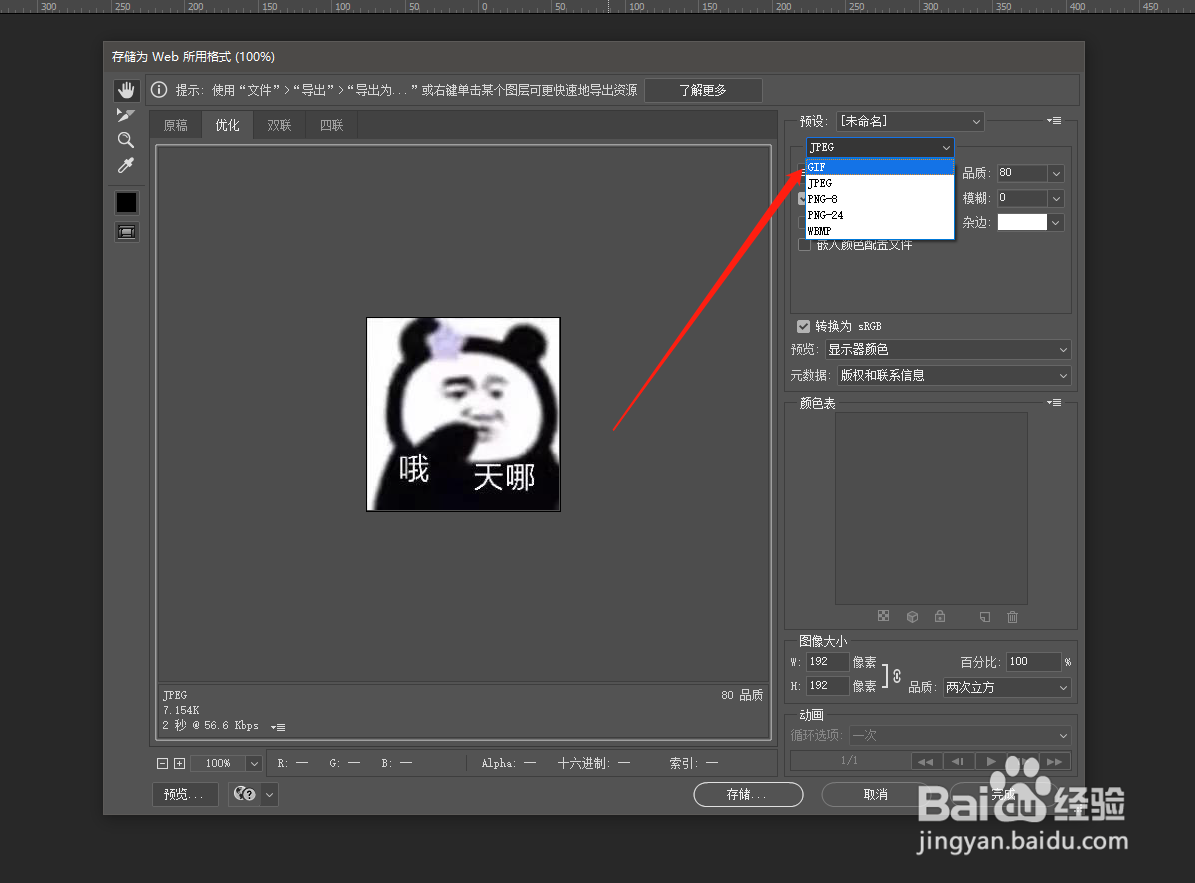Screen dimensions: 1195x883
Task: Switch to the 优化 tab
Action: tap(227, 125)
